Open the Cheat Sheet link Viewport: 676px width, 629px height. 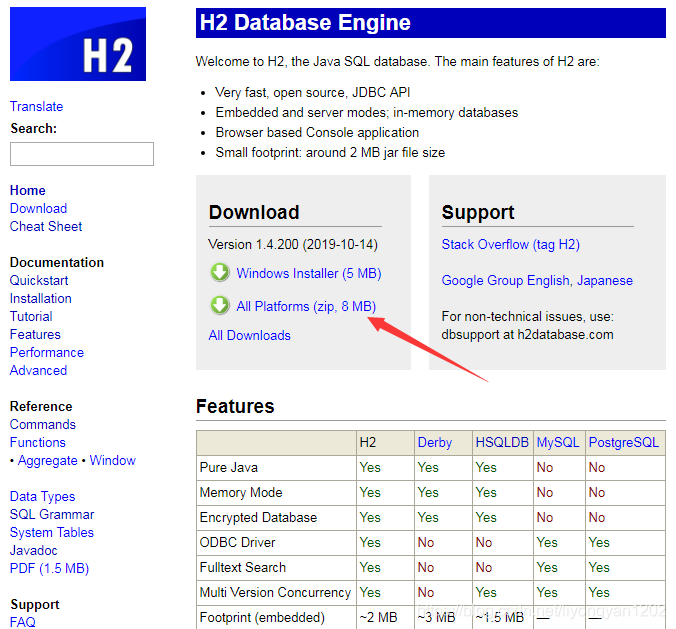coord(46,226)
